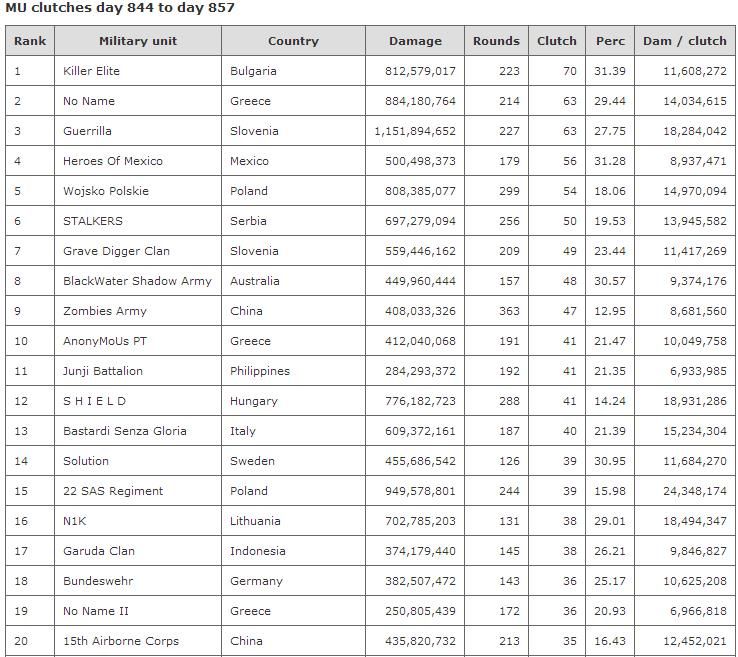
Task: Select the Killer Elite unit name
Action: [91, 71]
